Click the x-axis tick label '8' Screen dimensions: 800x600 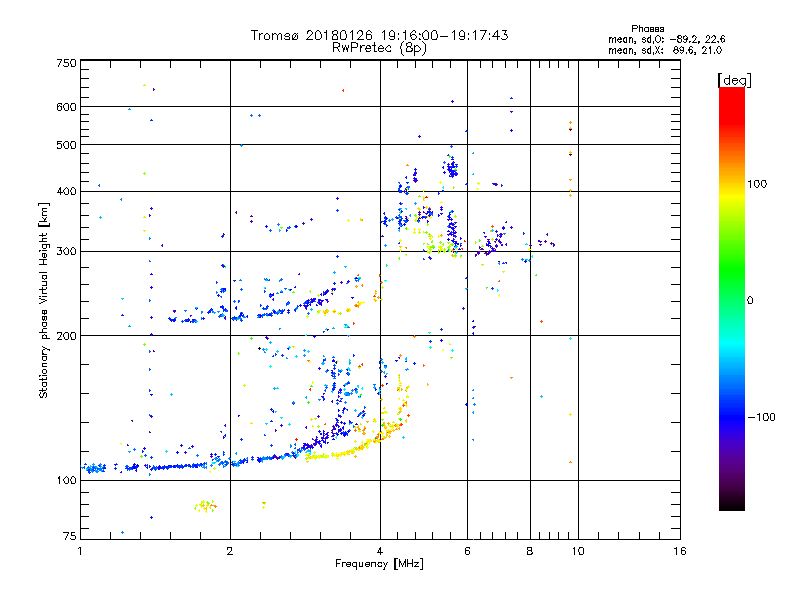tap(530, 551)
